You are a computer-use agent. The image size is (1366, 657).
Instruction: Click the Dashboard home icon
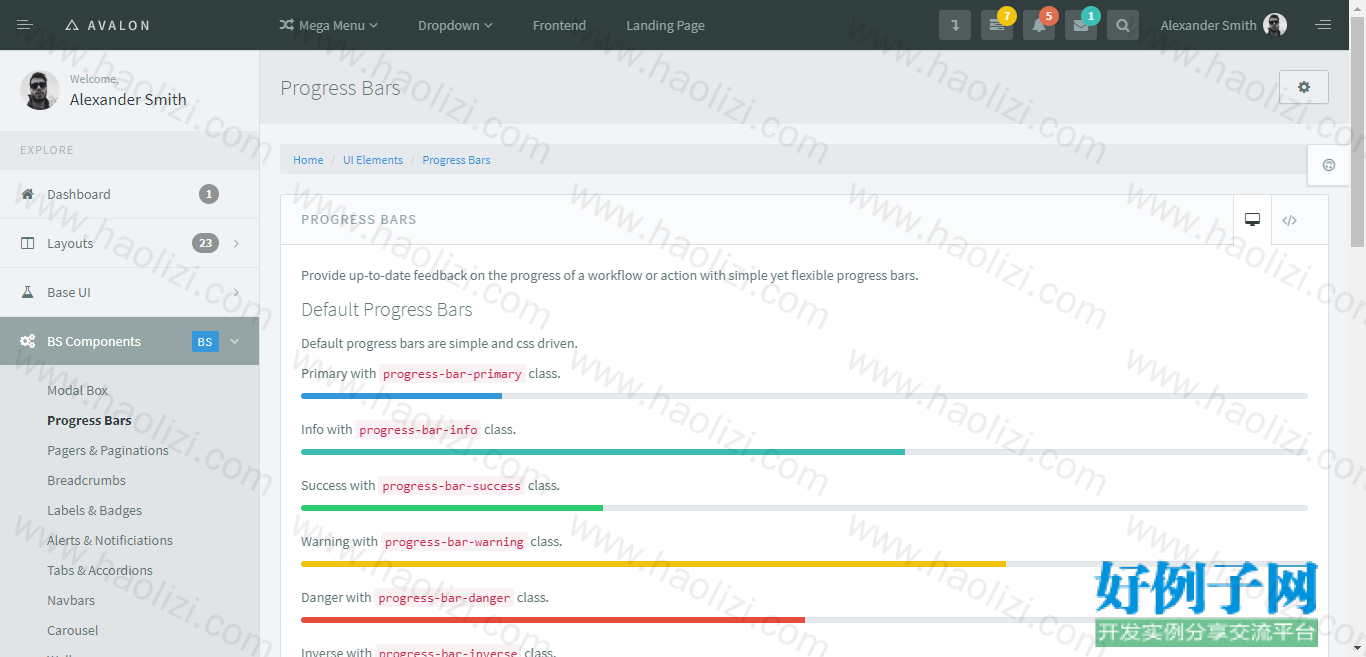click(x=27, y=194)
